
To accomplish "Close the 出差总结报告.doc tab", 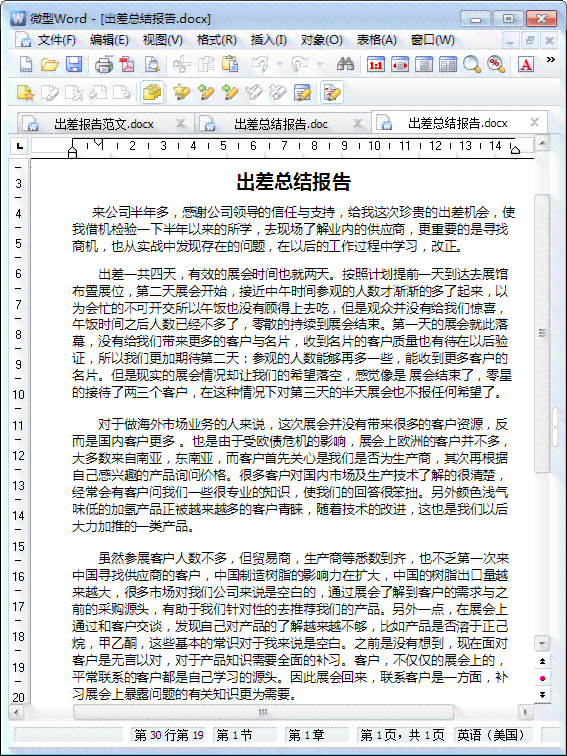I will pyautogui.click(x=357, y=123).
